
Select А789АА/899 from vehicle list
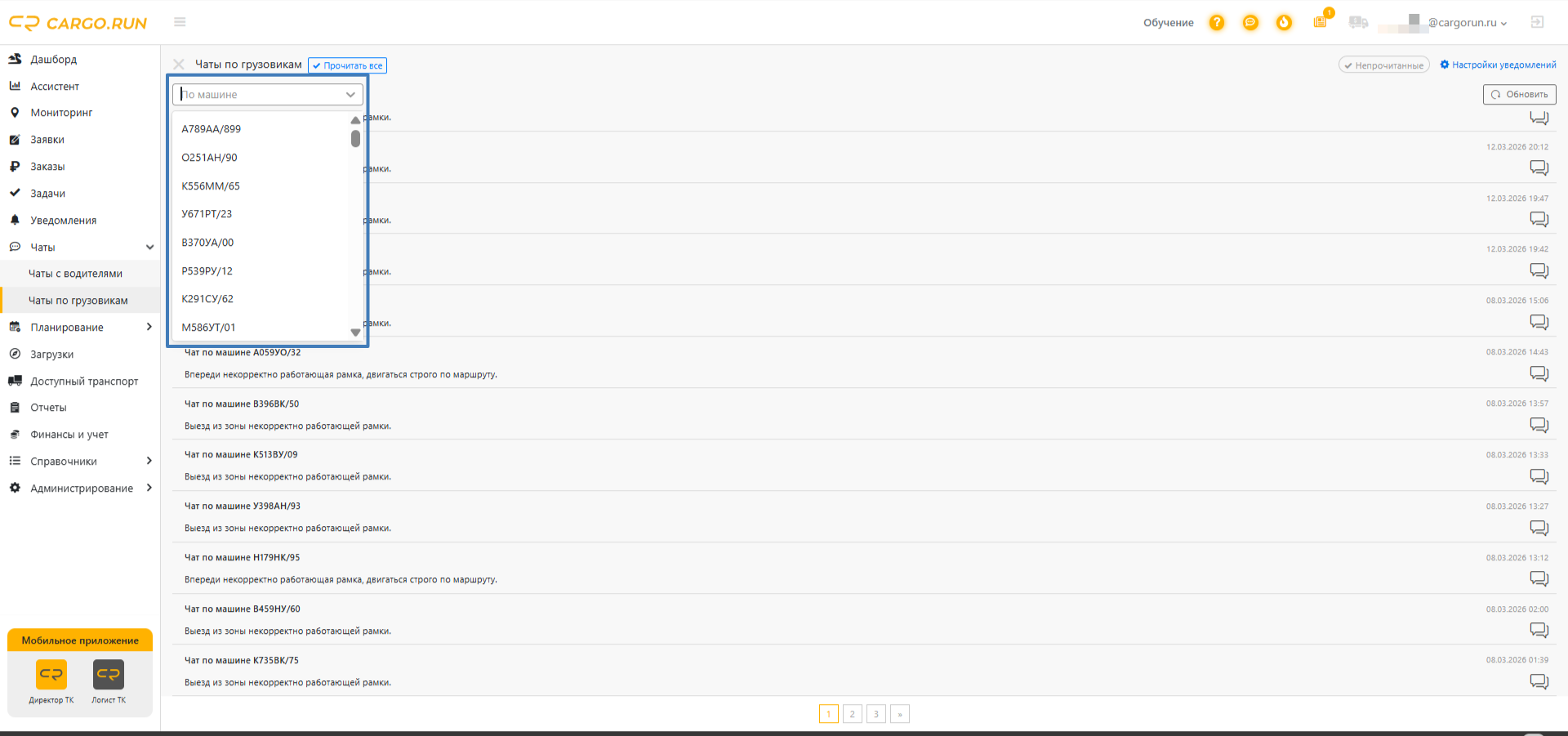pyautogui.click(x=261, y=129)
